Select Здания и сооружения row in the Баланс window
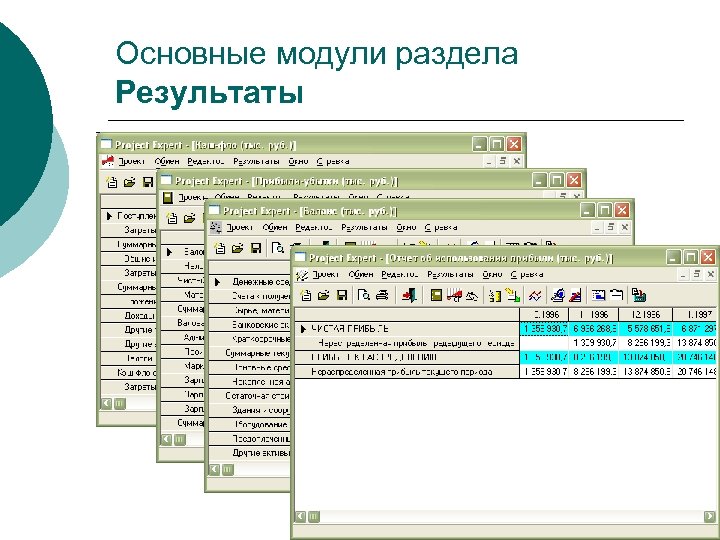This screenshot has width=720, height=540. [250, 410]
